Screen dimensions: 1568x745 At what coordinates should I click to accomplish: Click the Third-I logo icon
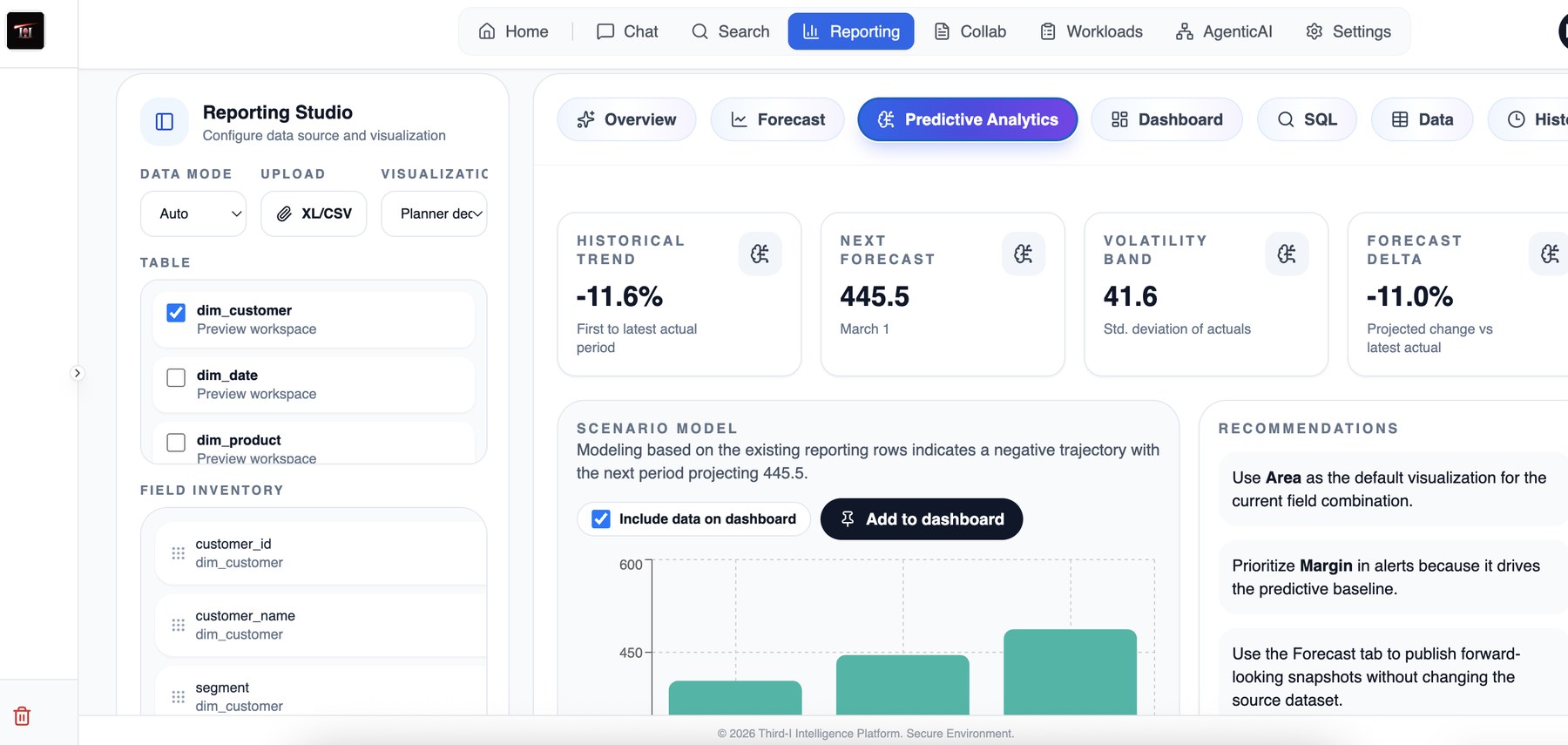click(x=25, y=31)
